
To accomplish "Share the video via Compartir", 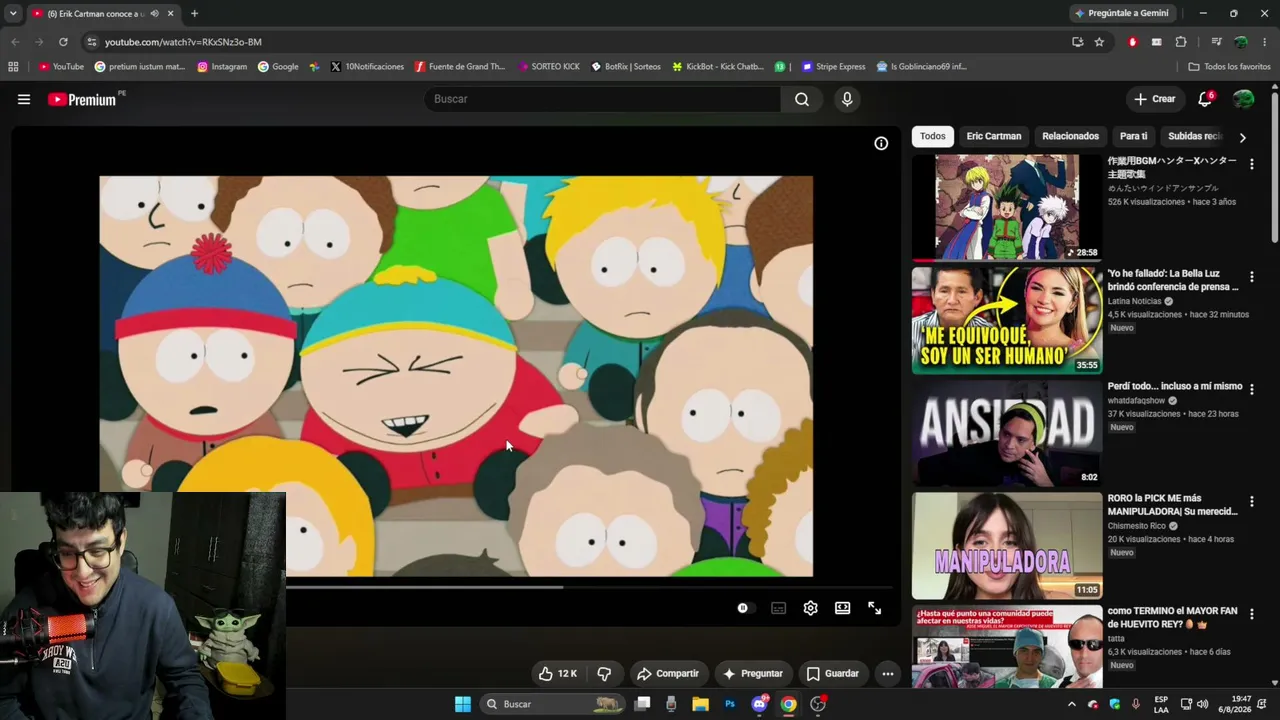I will pyautogui.click(x=668, y=674).
